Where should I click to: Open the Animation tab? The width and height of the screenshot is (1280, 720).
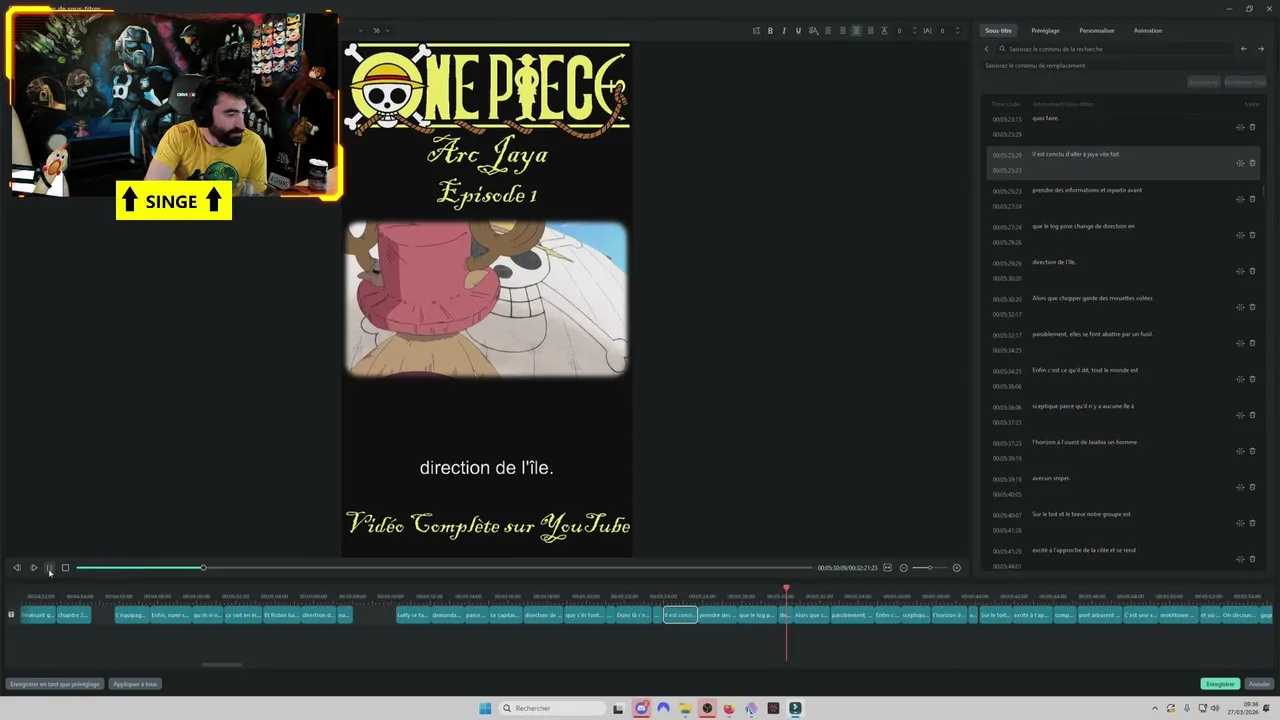(x=1148, y=31)
